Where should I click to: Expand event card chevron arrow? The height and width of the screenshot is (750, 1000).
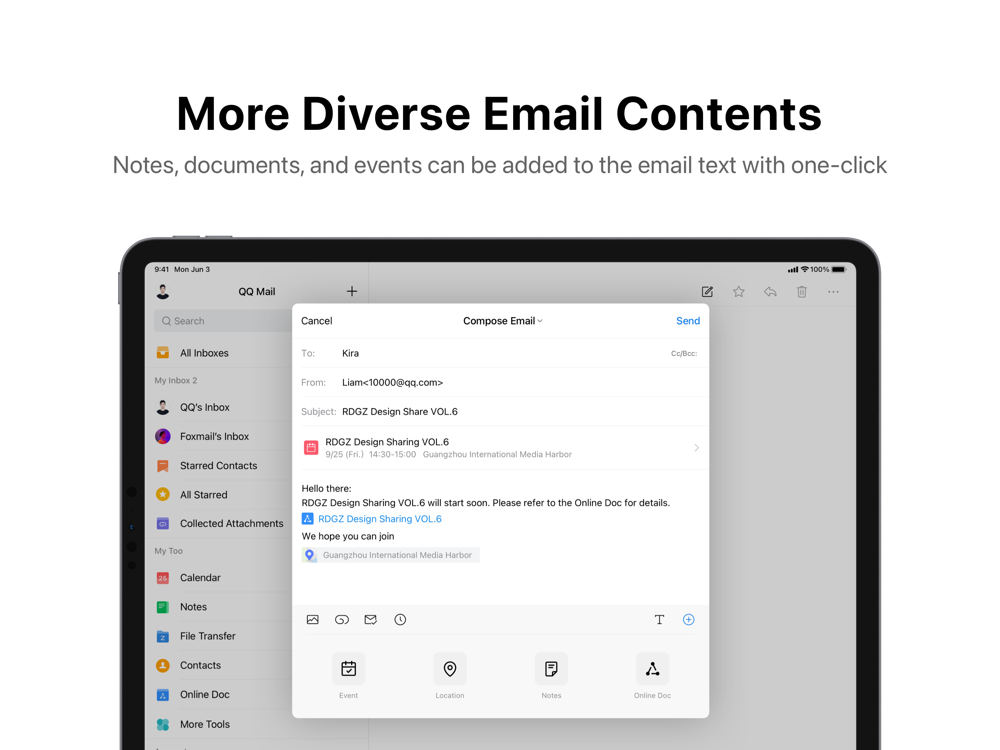click(696, 448)
